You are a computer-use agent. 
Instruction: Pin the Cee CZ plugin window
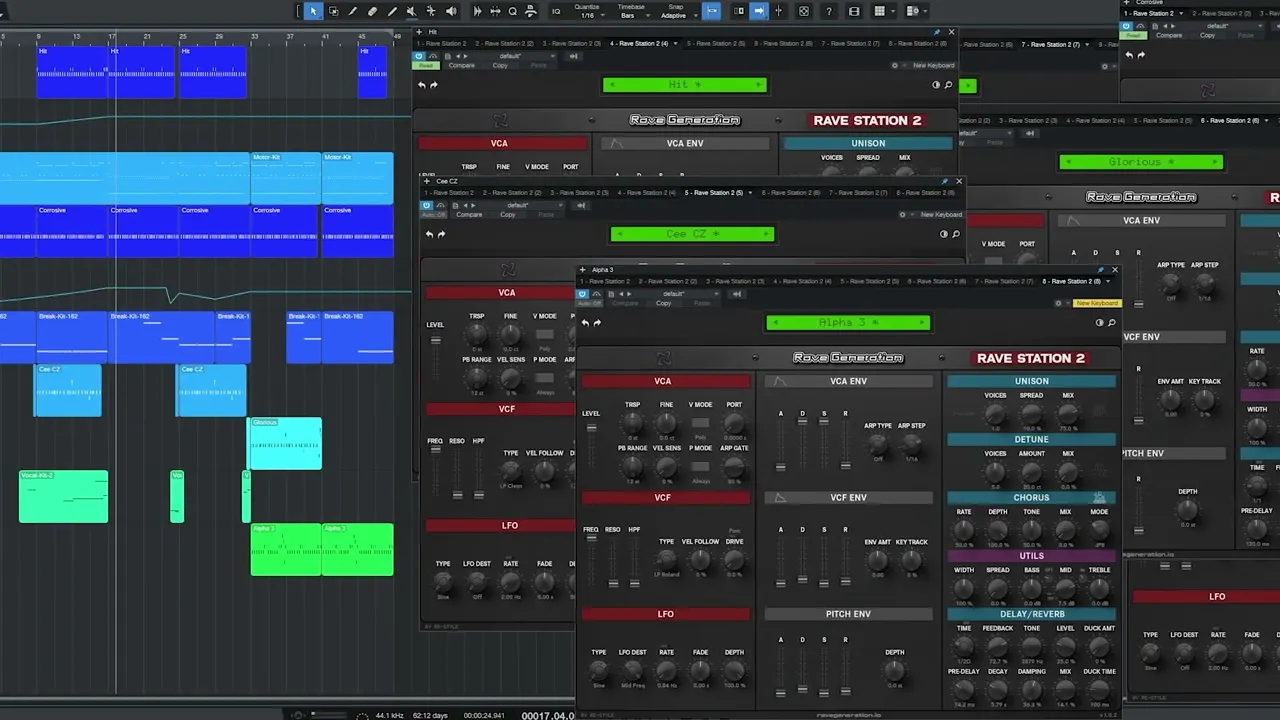944,181
